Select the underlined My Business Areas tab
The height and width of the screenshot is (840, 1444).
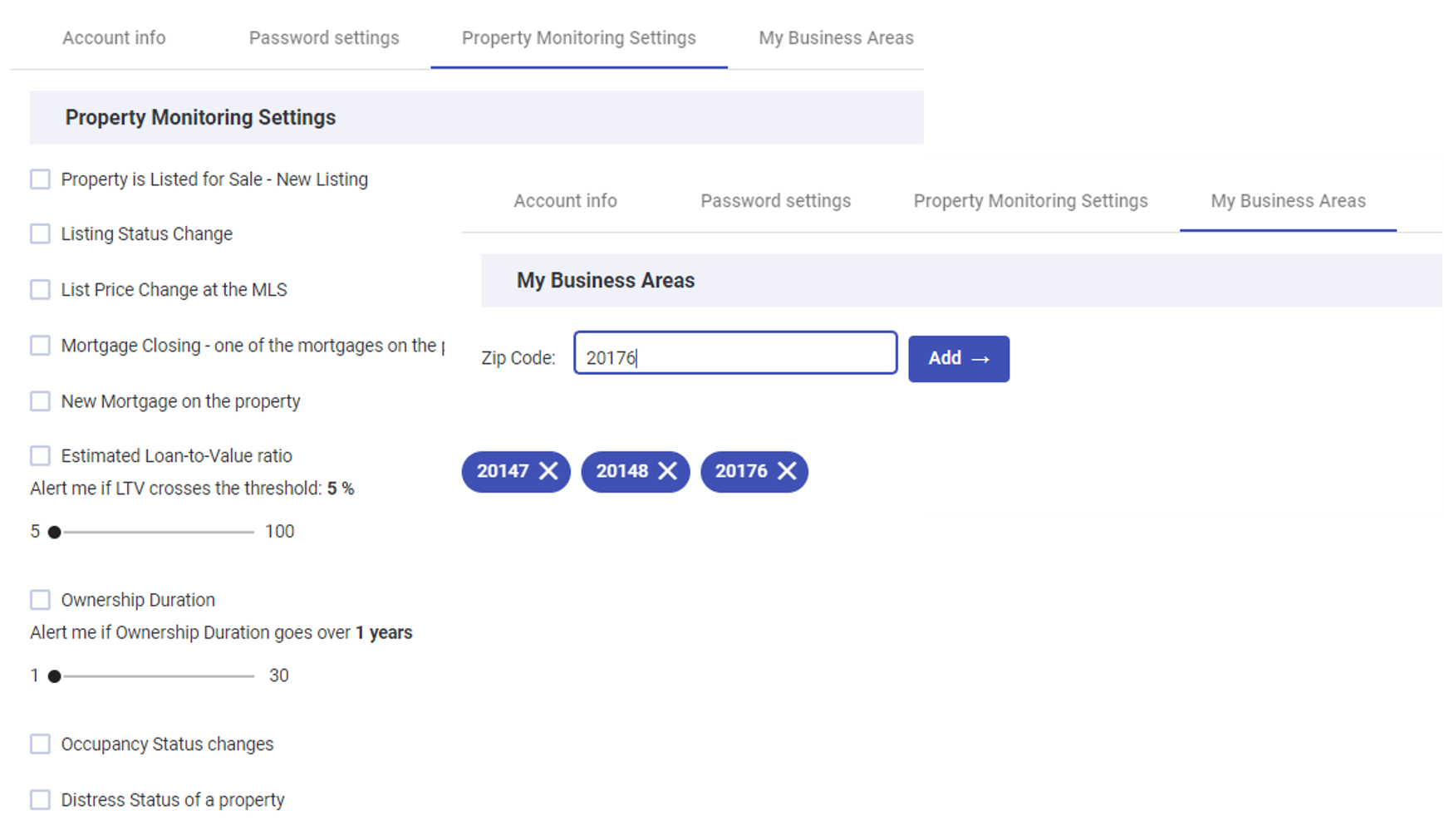click(x=1288, y=201)
